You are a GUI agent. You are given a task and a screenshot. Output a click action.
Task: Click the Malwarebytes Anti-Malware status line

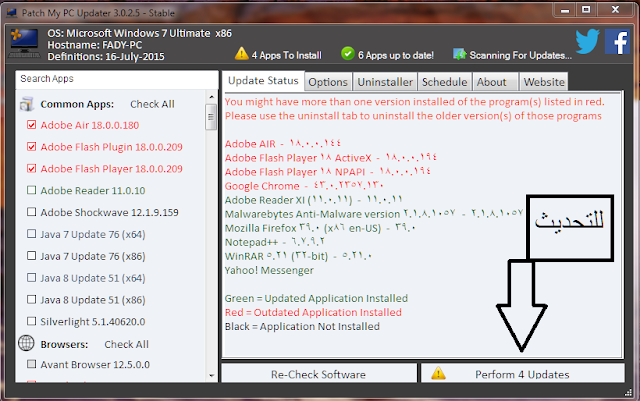coord(373,214)
